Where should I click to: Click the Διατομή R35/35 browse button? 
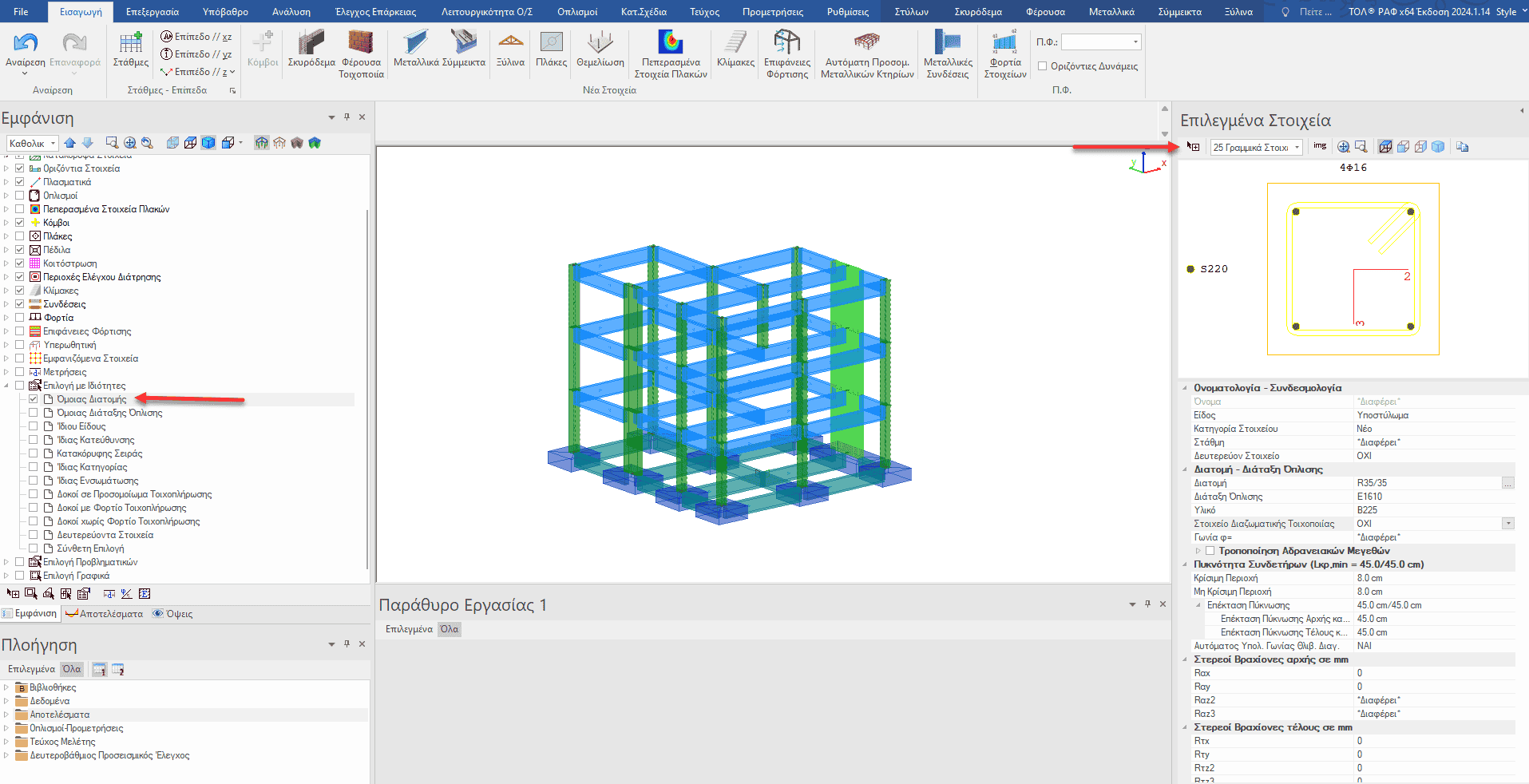[x=1507, y=483]
